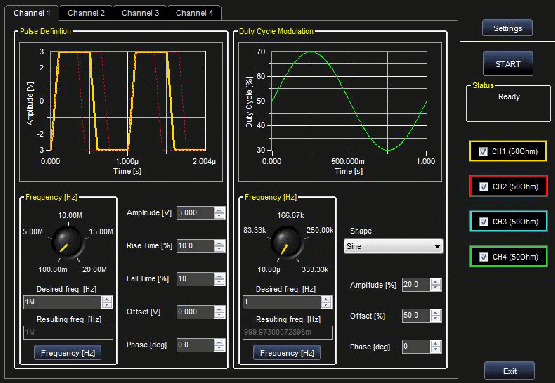Screen dimensions: 555x383
Task: Click the Pulse Desired freq spinner arrows
Action: pyautogui.click(x=107, y=302)
